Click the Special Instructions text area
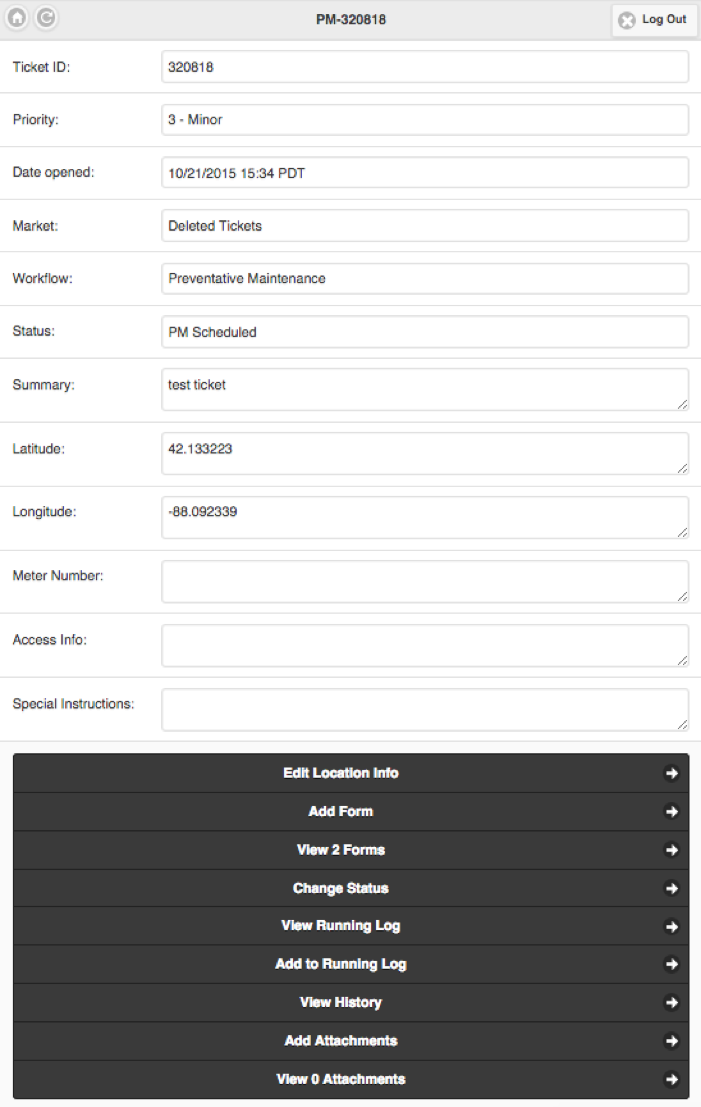 [x=424, y=709]
